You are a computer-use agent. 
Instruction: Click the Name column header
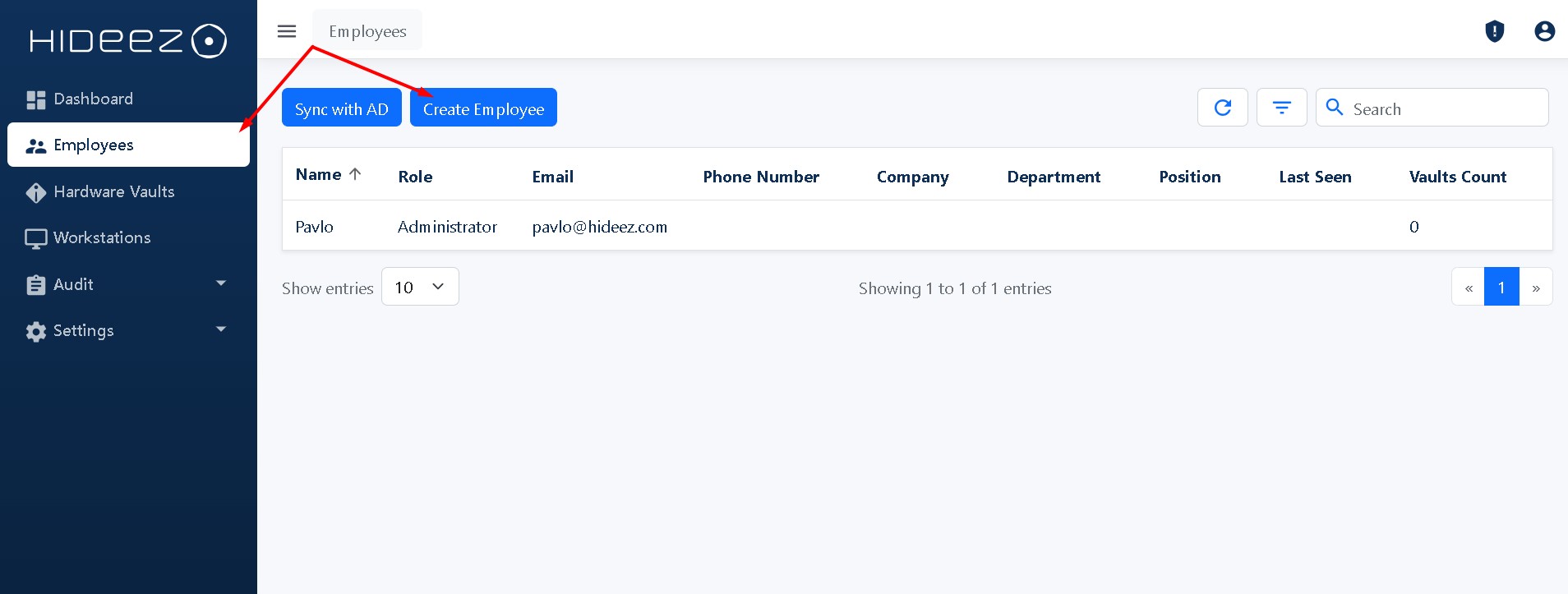(318, 174)
